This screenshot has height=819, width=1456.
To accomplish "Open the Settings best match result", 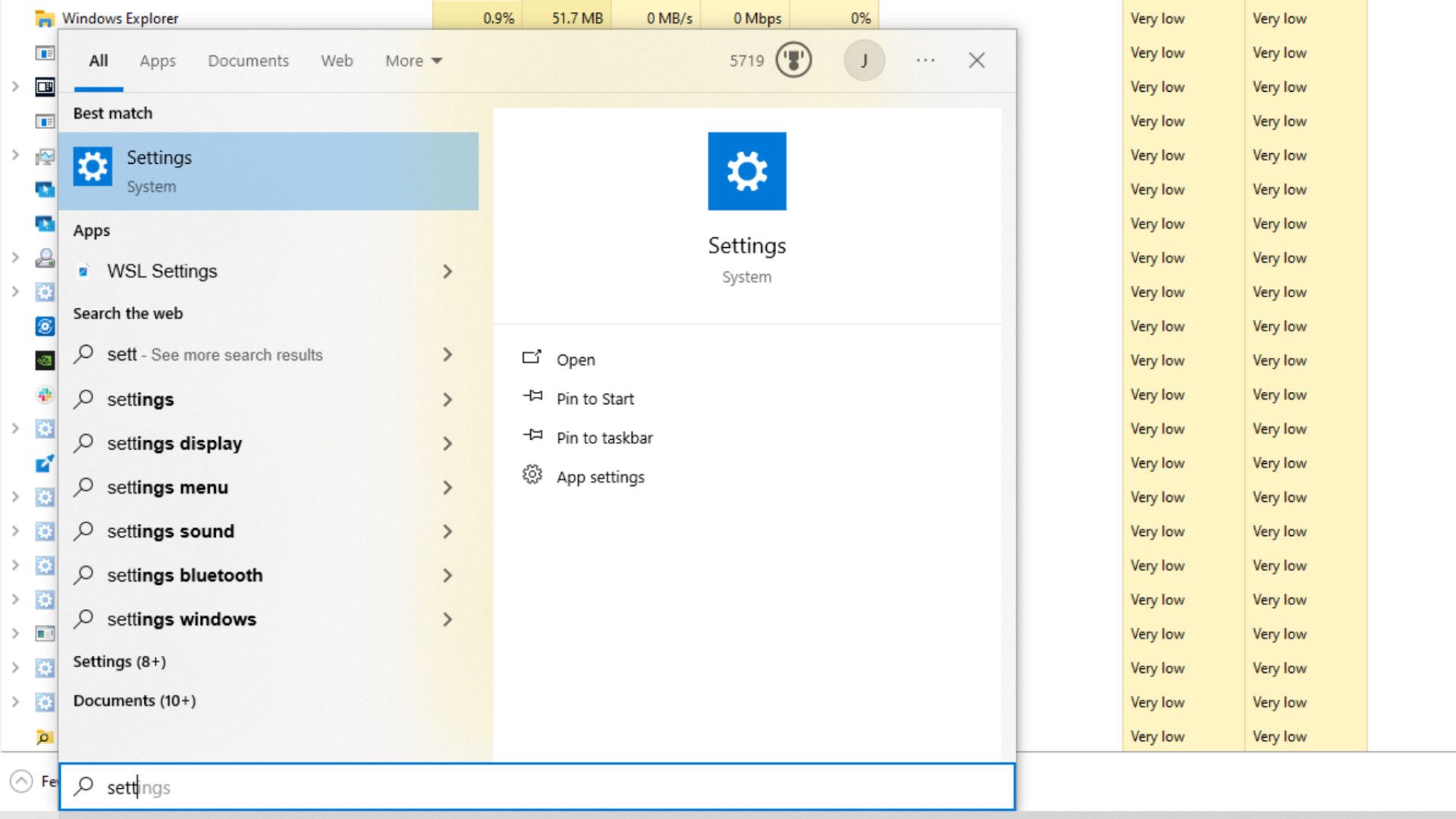I will (268, 171).
